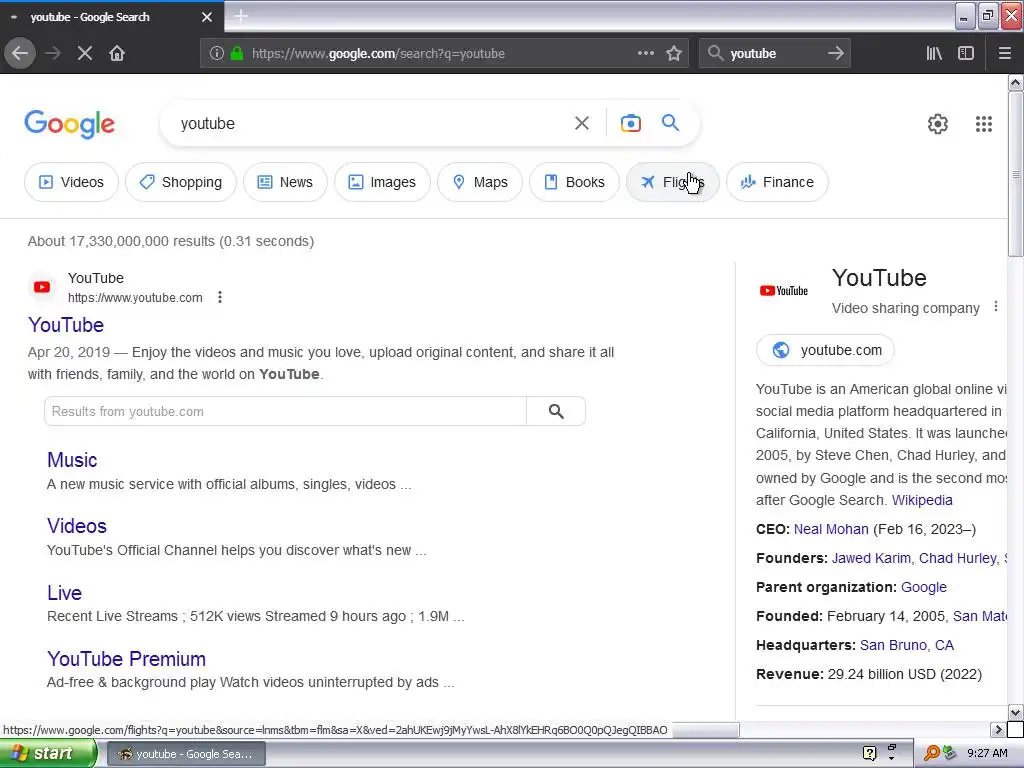This screenshot has width=1024, height=768.
Task: Click the Google logo
Action: 70,124
